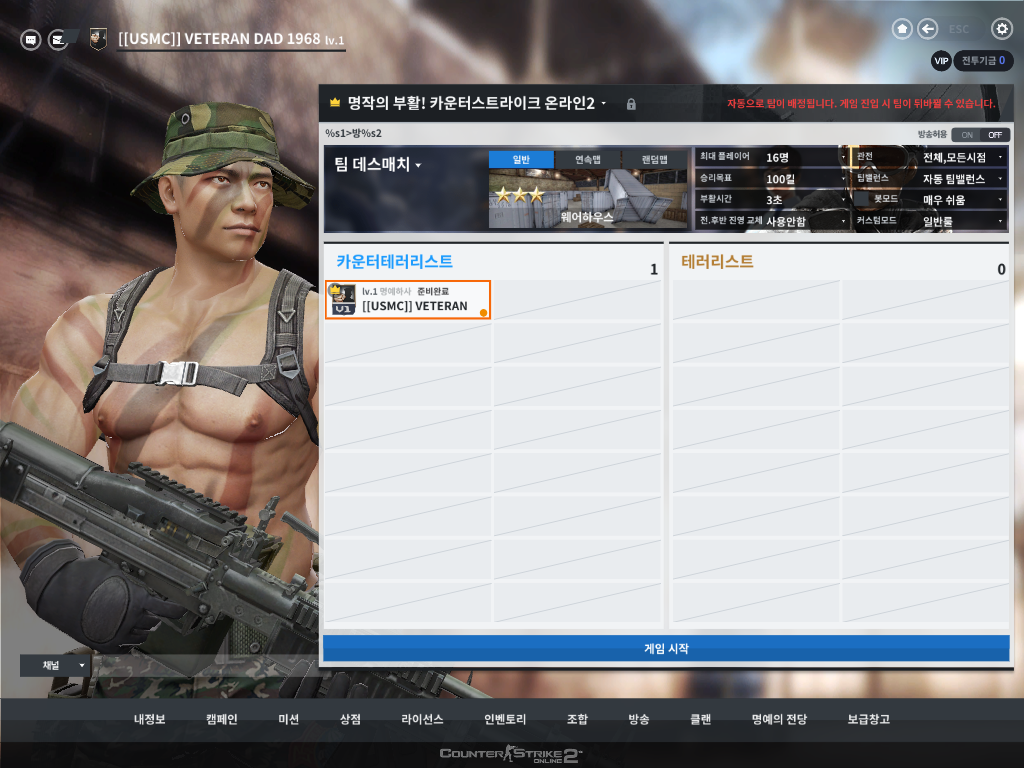Click the player name [[USMC]] VETERAN DAD 1968
The image size is (1024, 768).
pos(219,39)
